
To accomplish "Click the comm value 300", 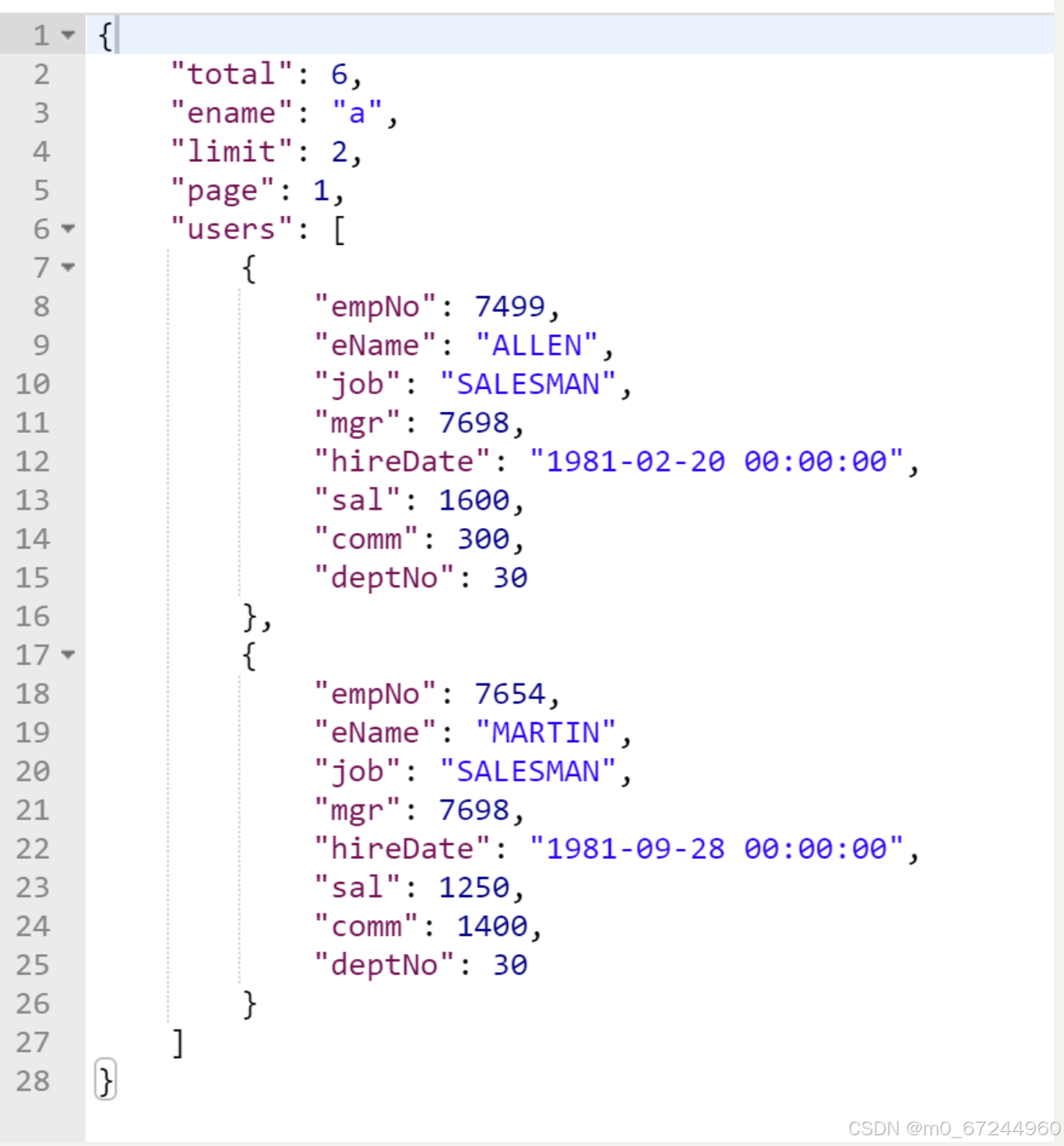I will click(x=483, y=539).
